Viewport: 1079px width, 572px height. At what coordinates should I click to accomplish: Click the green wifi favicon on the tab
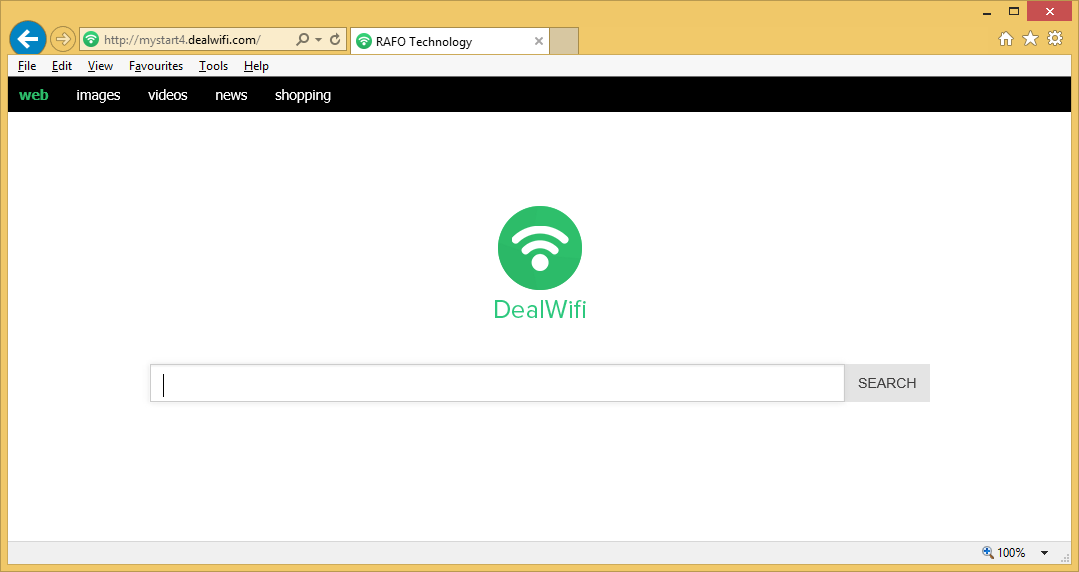pyautogui.click(x=364, y=41)
